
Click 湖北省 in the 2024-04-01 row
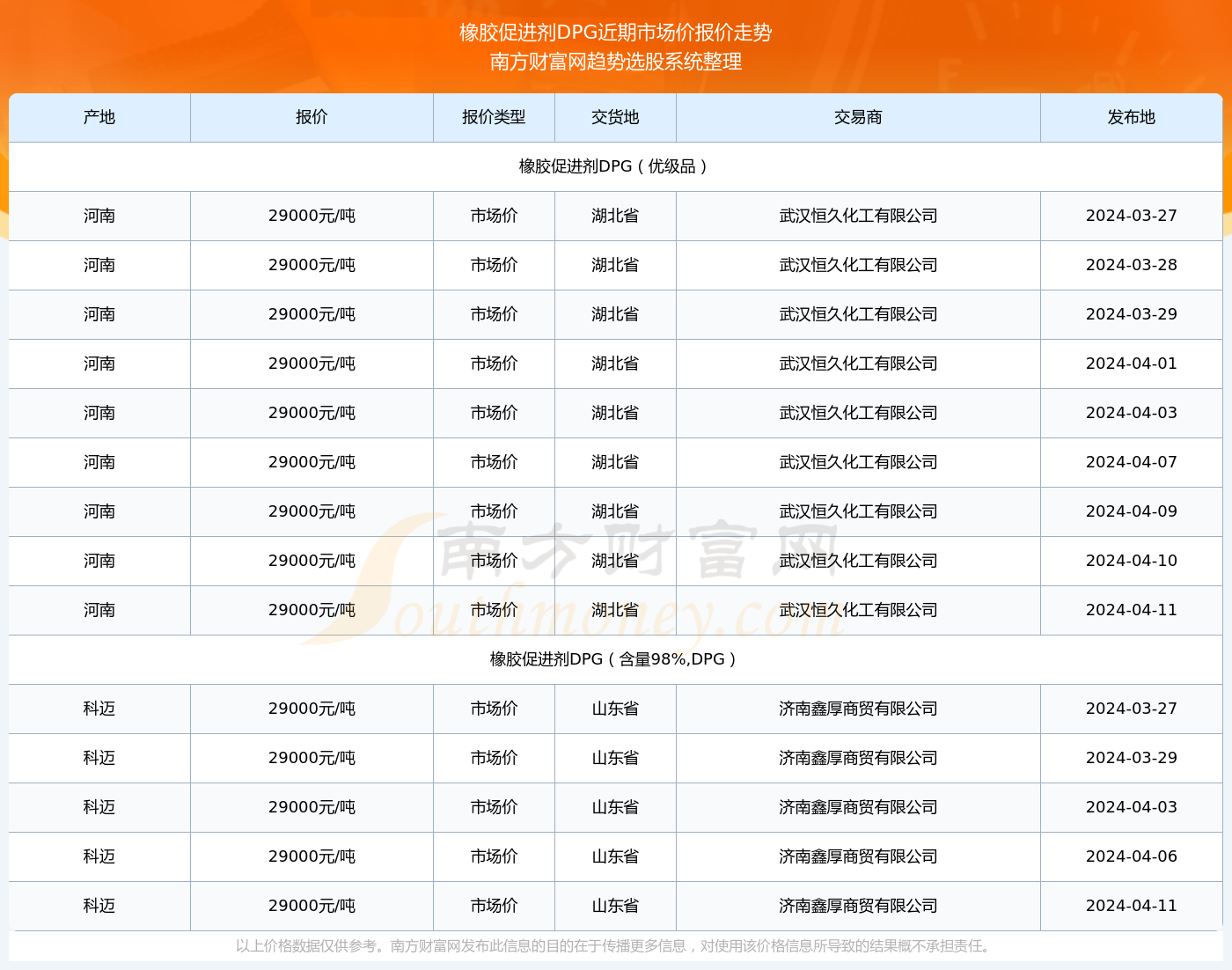click(x=615, y=364)
